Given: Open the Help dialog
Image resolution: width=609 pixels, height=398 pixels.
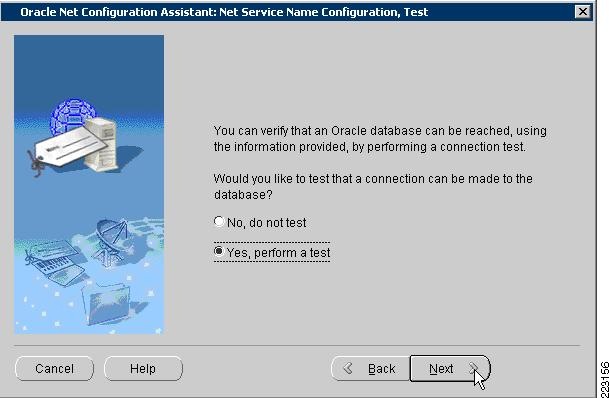Looking at the screenshot, I should pyautogui.click(x=143, y=368).
